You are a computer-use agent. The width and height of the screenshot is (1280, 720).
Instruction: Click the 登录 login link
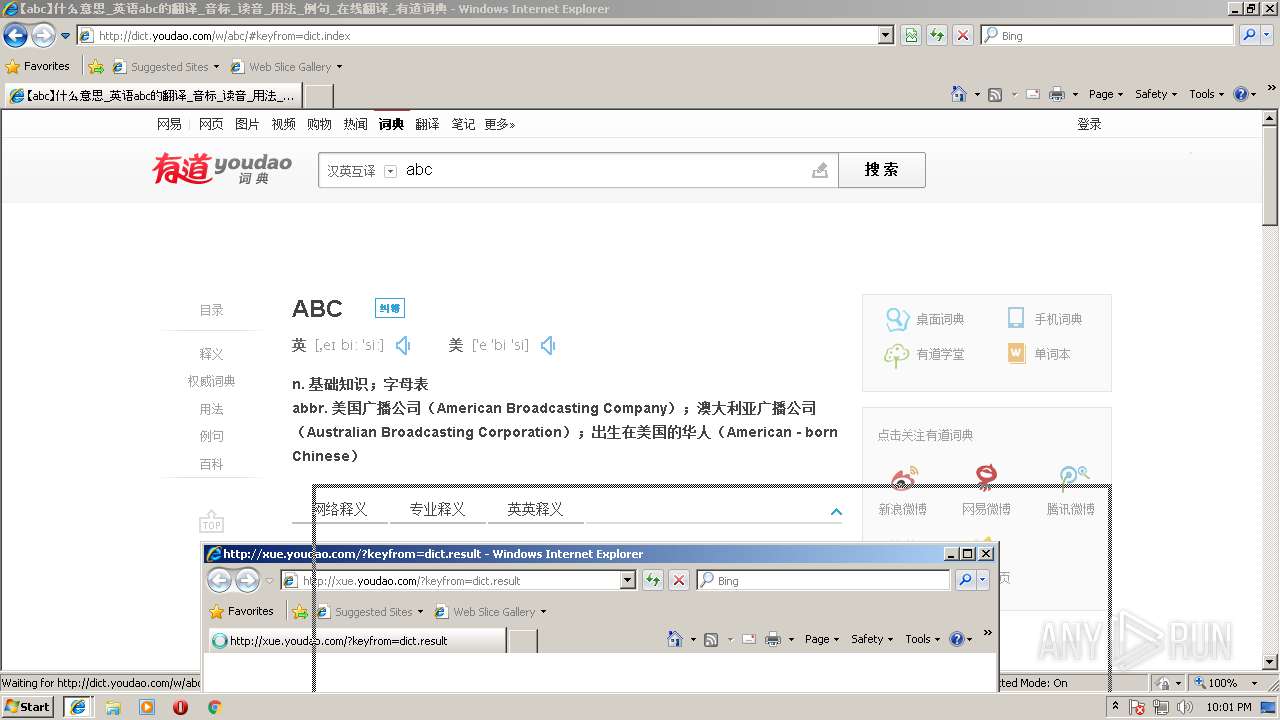[x=1089, y=124]
